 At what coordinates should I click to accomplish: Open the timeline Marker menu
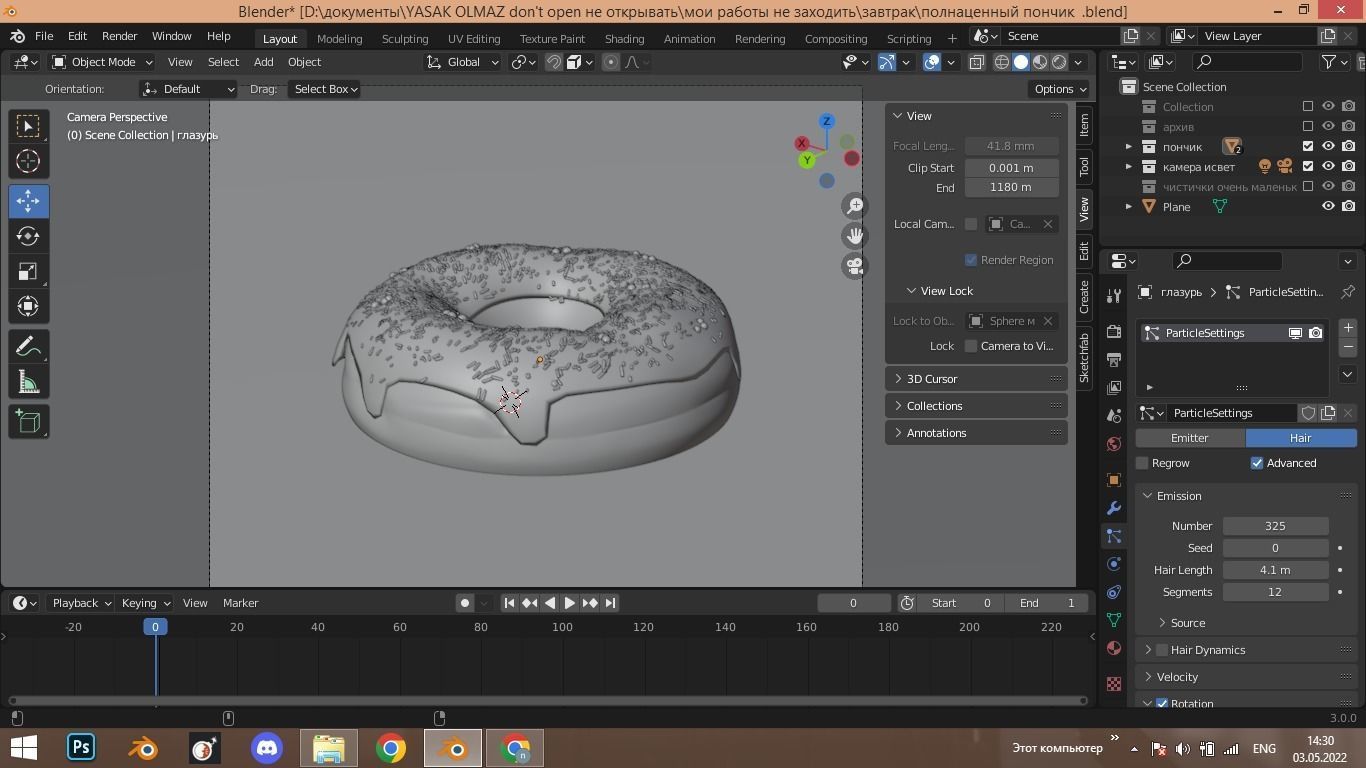(240, 603)
